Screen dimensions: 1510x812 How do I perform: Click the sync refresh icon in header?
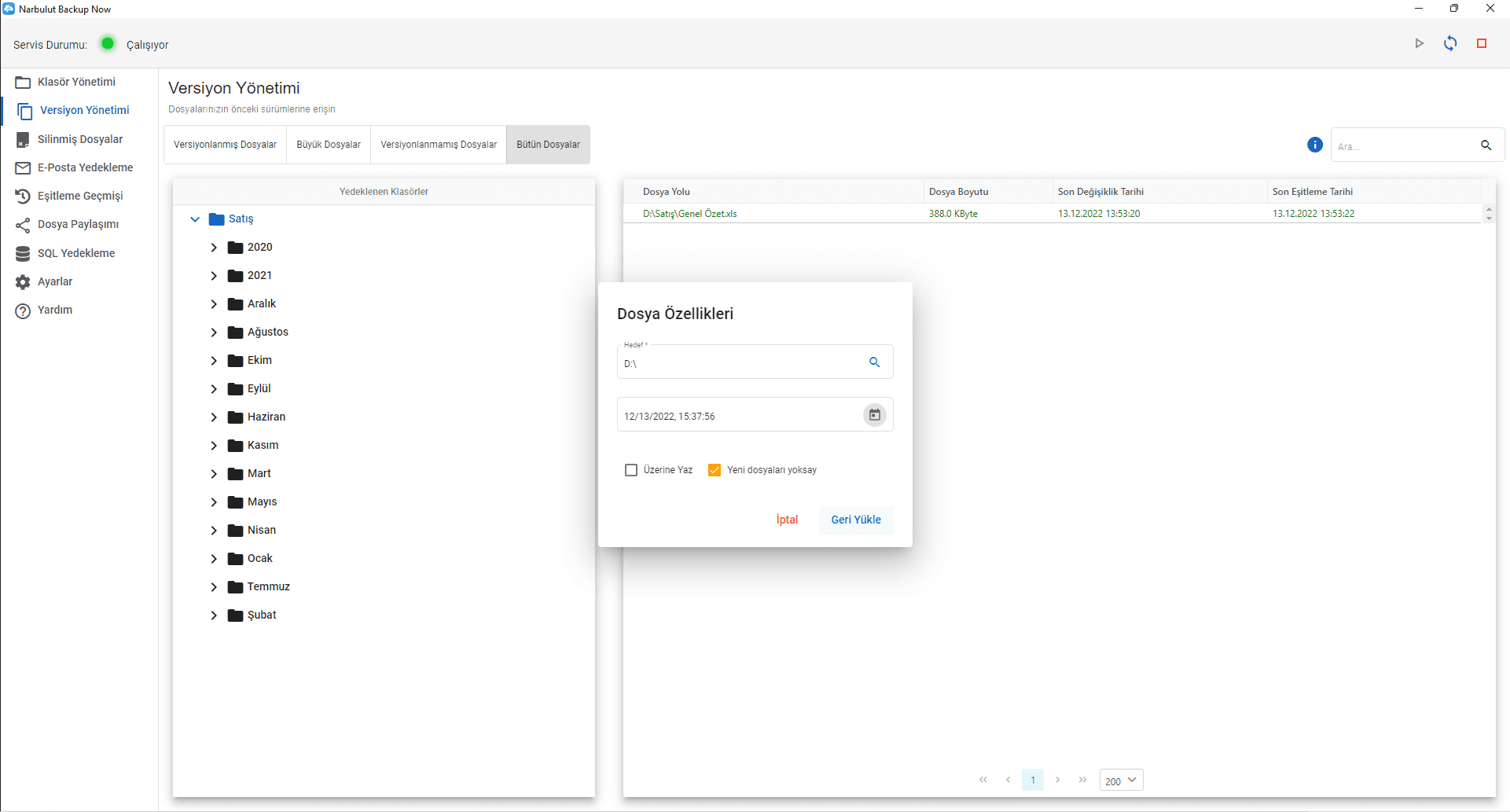point(1450,44)
